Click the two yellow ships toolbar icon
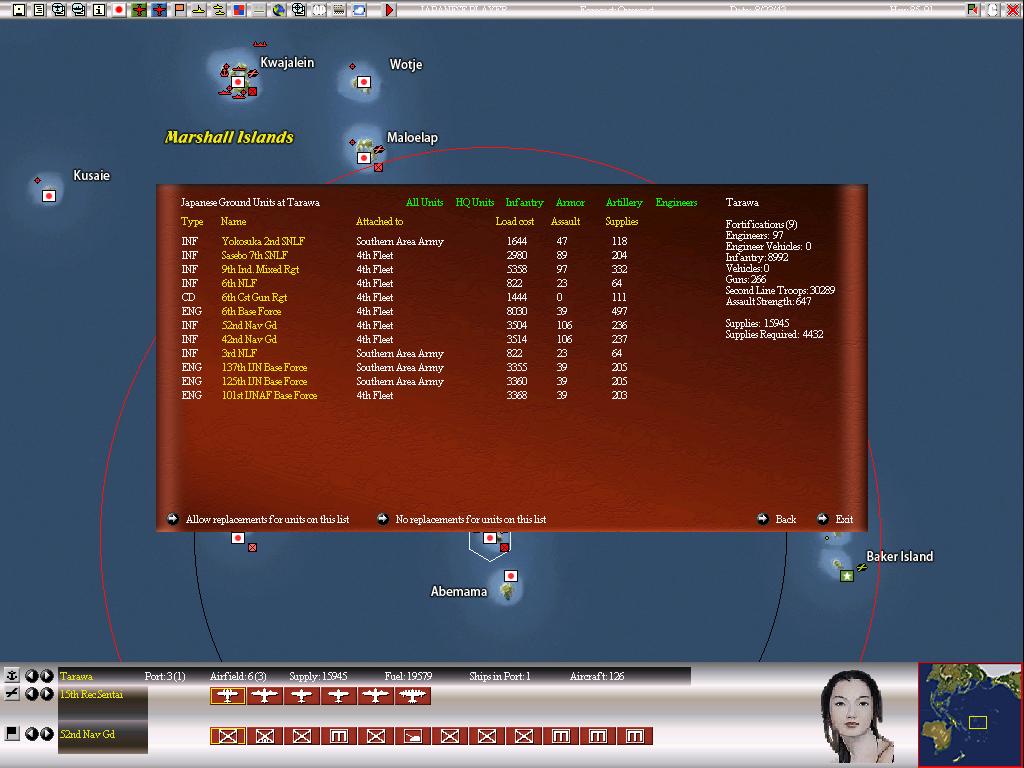Viewport: 1024px width, 768px height. [219, 10]
